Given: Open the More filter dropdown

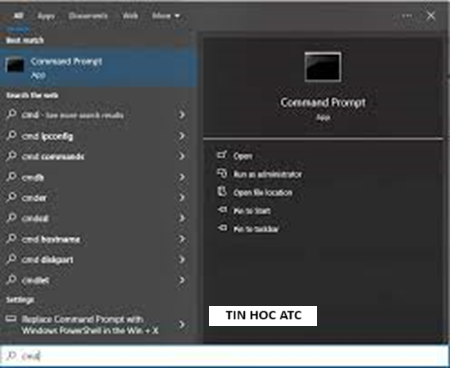Looking at the screenshot, I should tap(166, 16).
